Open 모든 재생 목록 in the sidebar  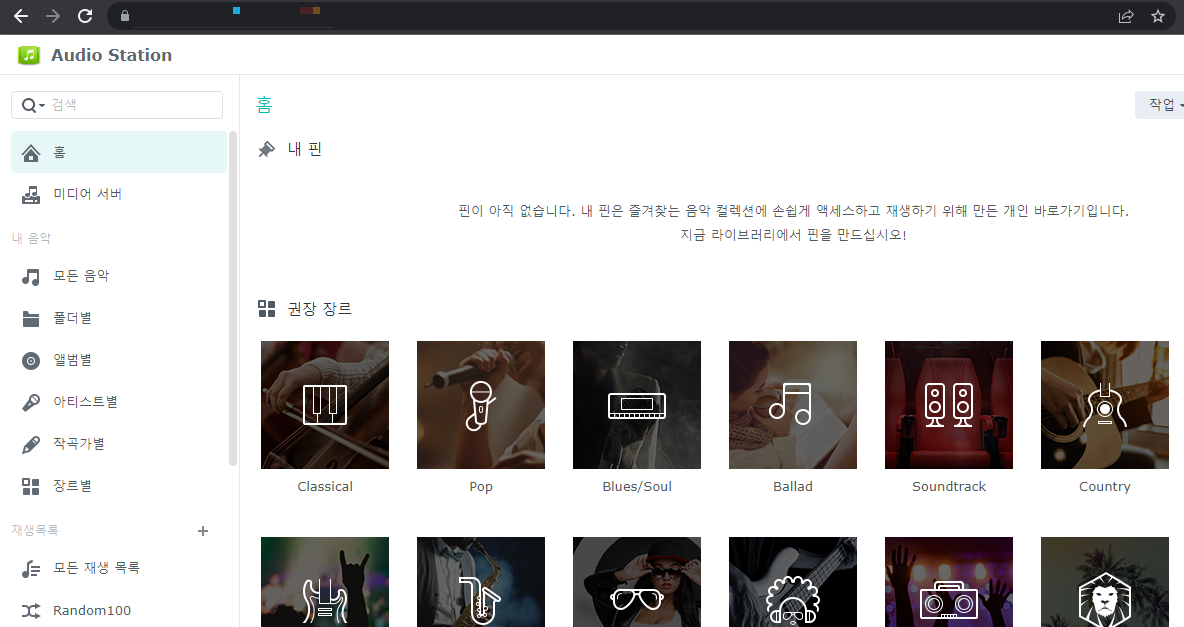(119, 568)
